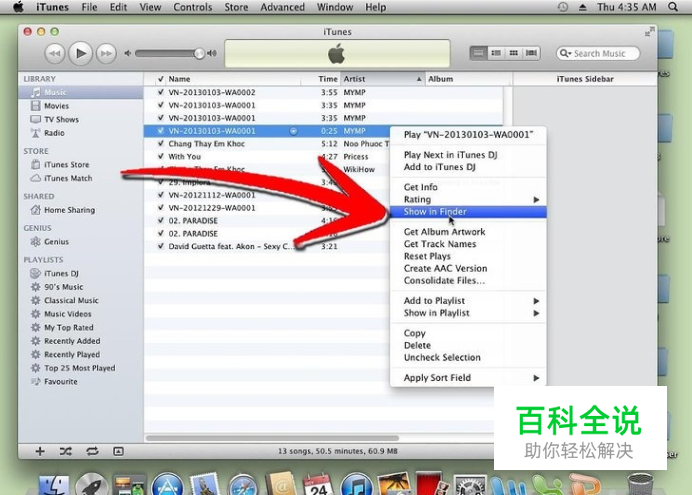Image resolution: width=692 pixels, height=495 pixels.
Task: Toggle the artwork viewer button
Action: coord(118,451)
